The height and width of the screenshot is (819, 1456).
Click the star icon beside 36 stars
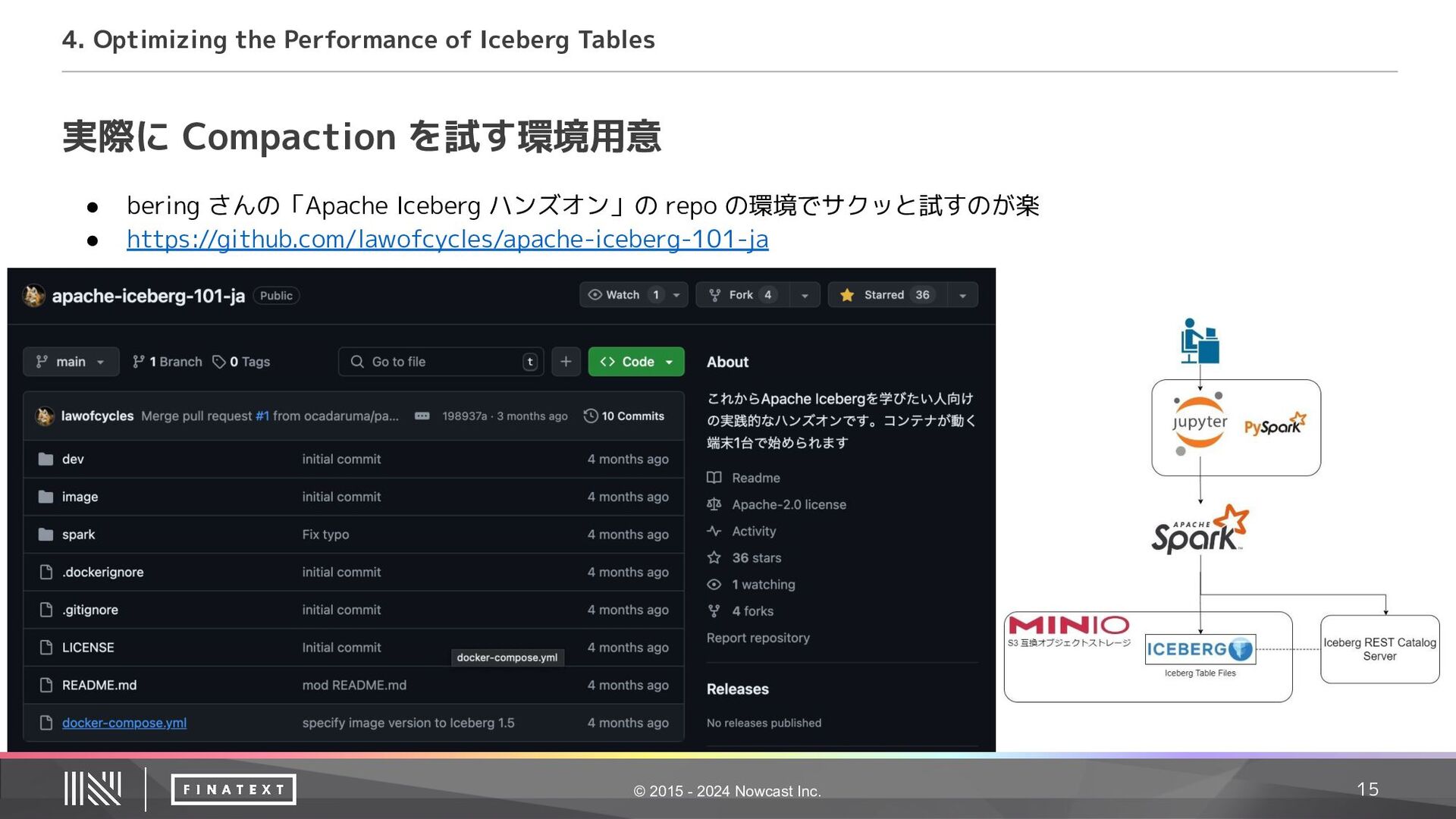pyautogui.click(x=714, y=557)
